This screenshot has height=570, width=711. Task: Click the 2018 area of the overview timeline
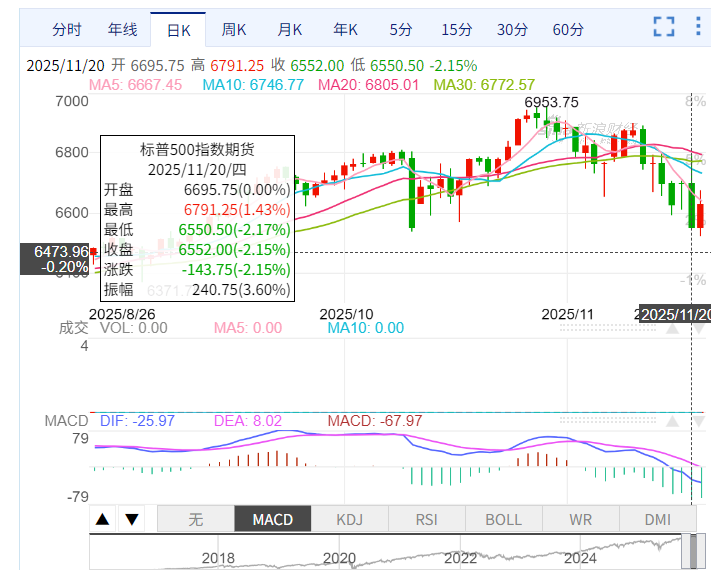click(218, 558)
